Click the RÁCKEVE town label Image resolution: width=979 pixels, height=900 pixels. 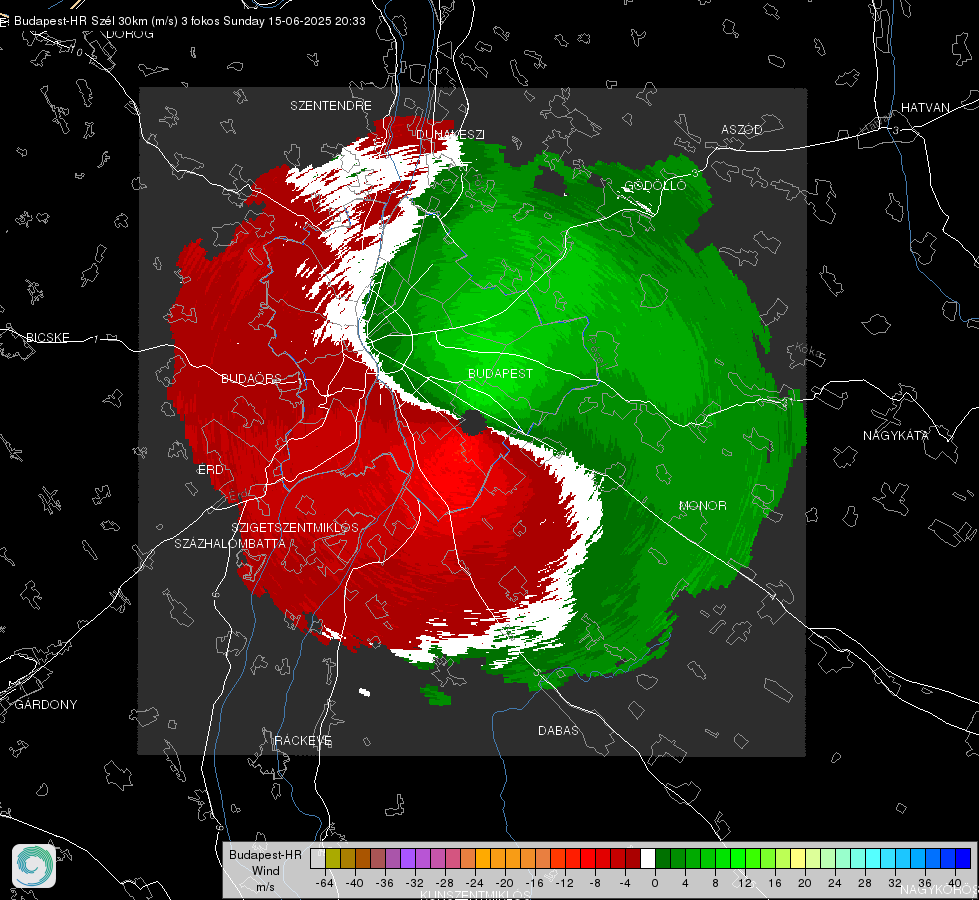point(303,741)
